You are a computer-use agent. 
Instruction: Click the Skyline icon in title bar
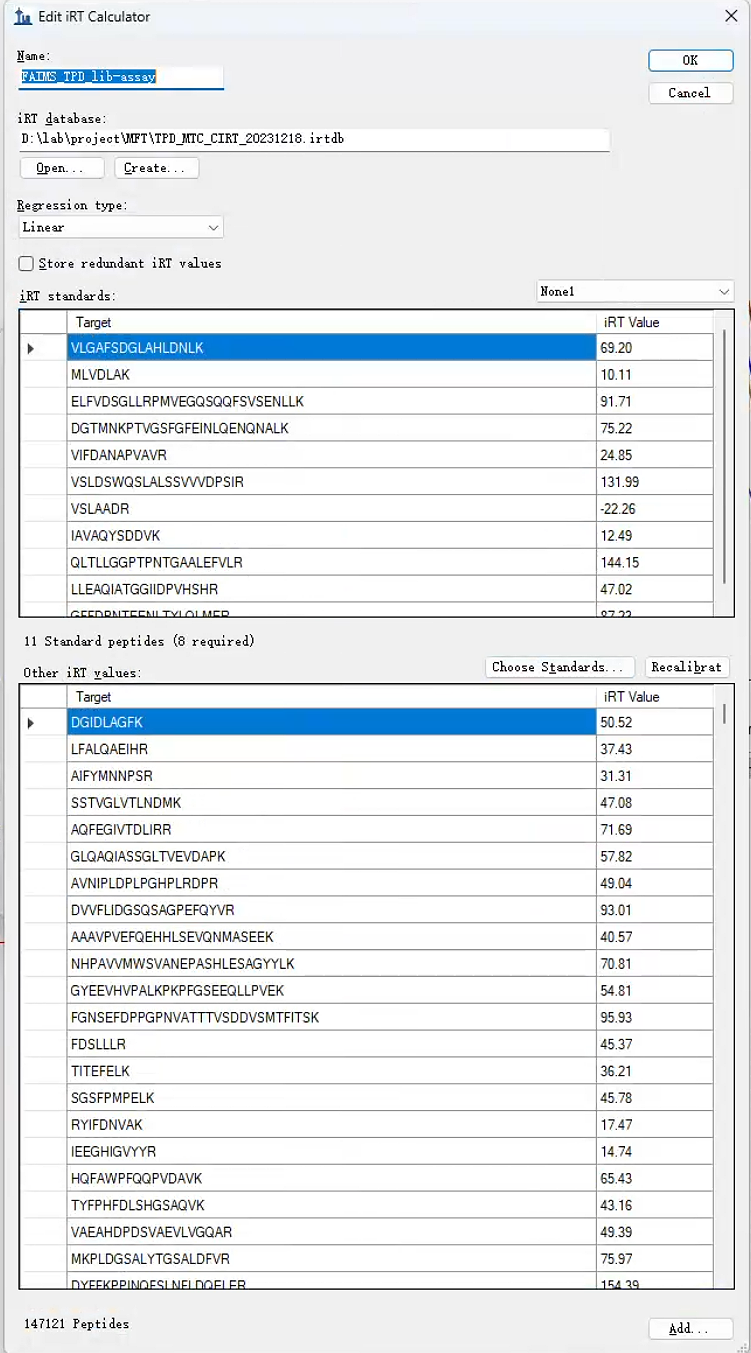click(22, 17)
